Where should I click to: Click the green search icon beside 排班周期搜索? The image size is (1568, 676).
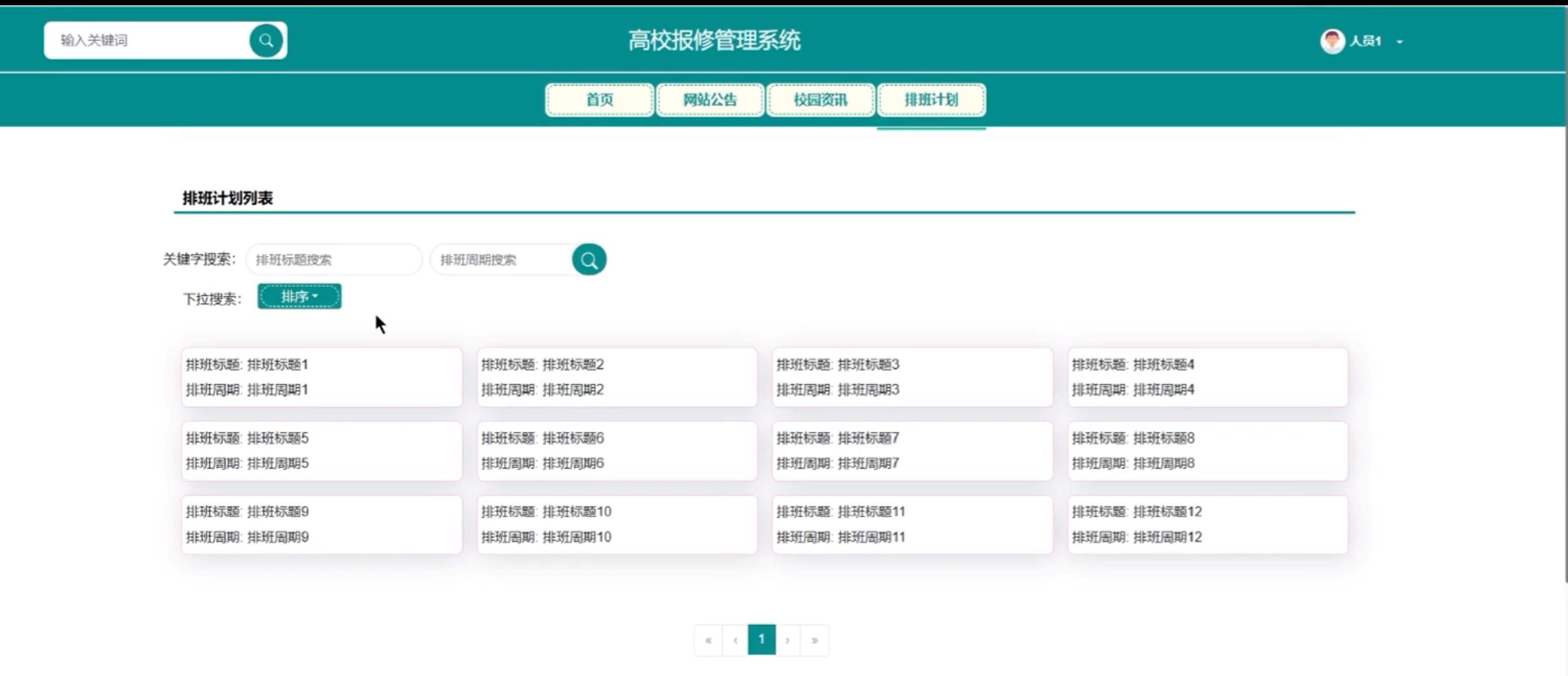[588, 260]
